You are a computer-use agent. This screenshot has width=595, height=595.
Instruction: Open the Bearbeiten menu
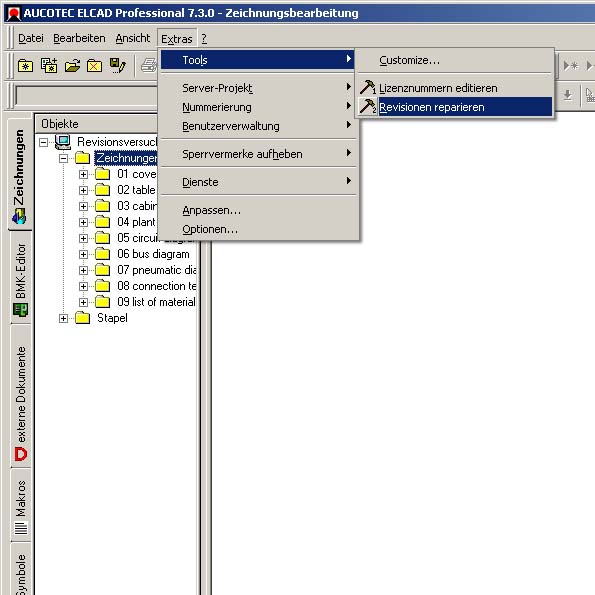tap(79, 38)
